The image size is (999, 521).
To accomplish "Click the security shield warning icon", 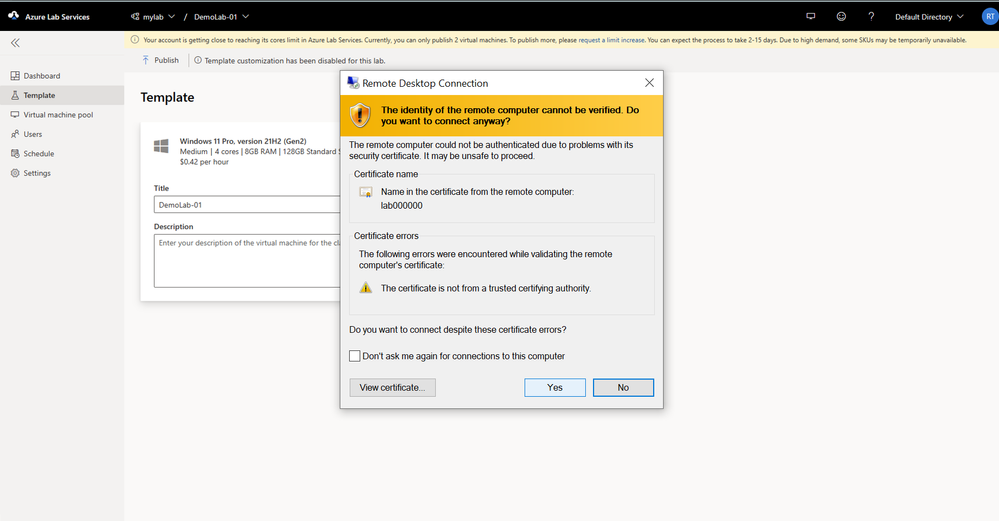I will (x=360, y=115).
